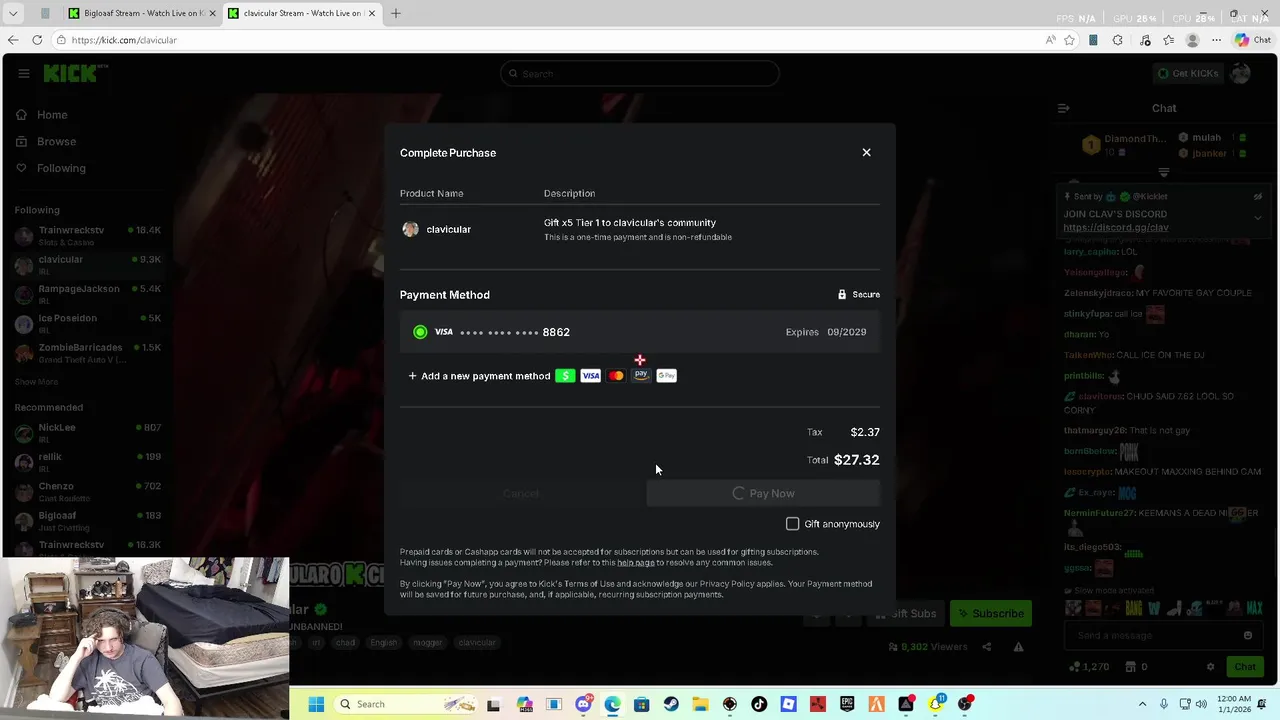Choose the Visa payment icon

[x=591, y=376]
